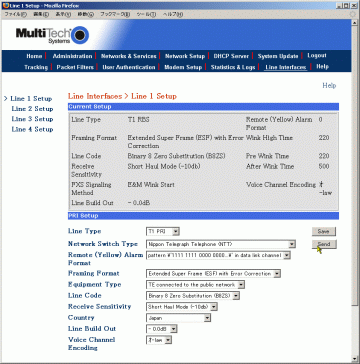The height and width of the screenshot is (364, 360).
Task: Expand the Voice Channel Encoding dropdown
Action: [x=159, y=340]
